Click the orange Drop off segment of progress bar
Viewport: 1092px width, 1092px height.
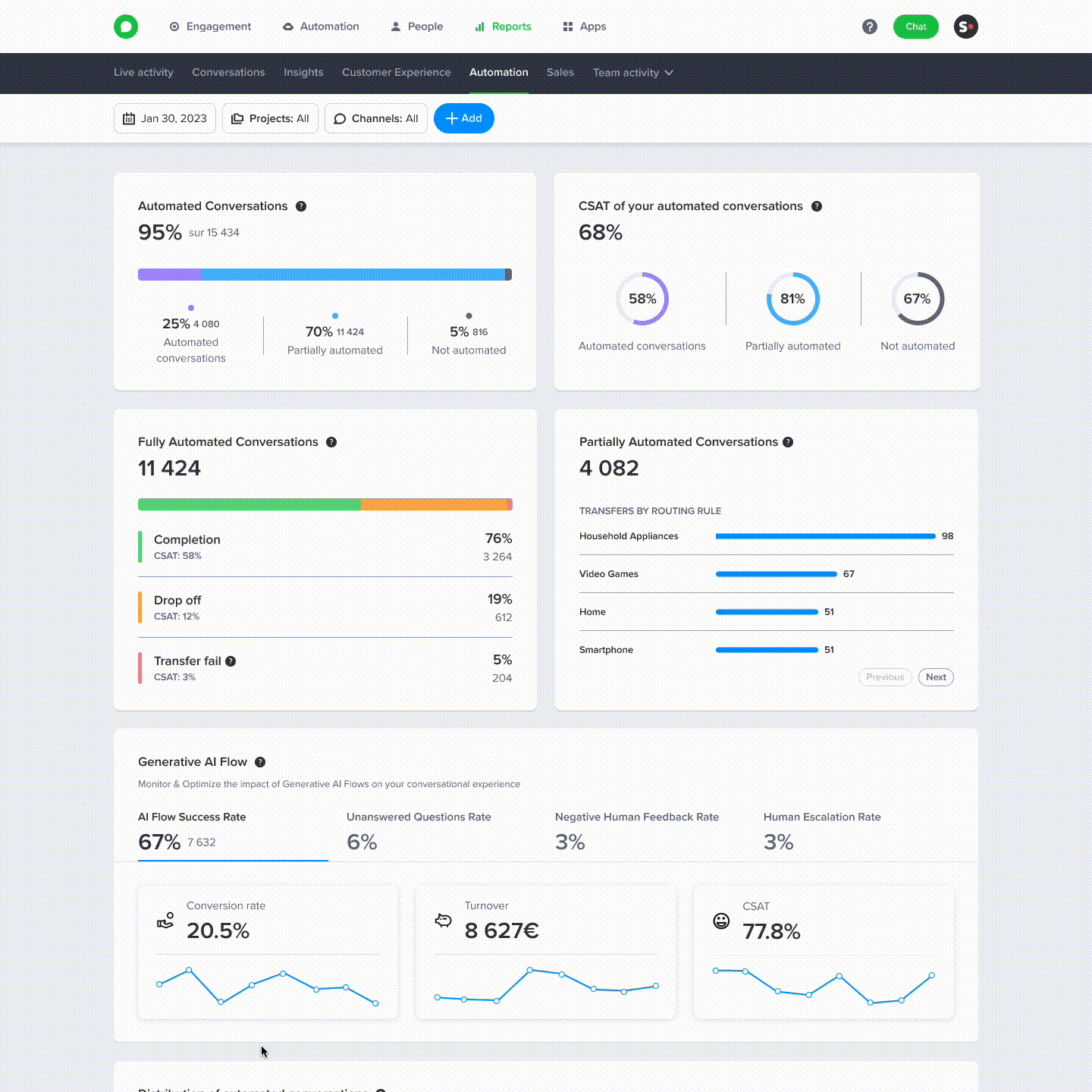click(x=435, y=504)
